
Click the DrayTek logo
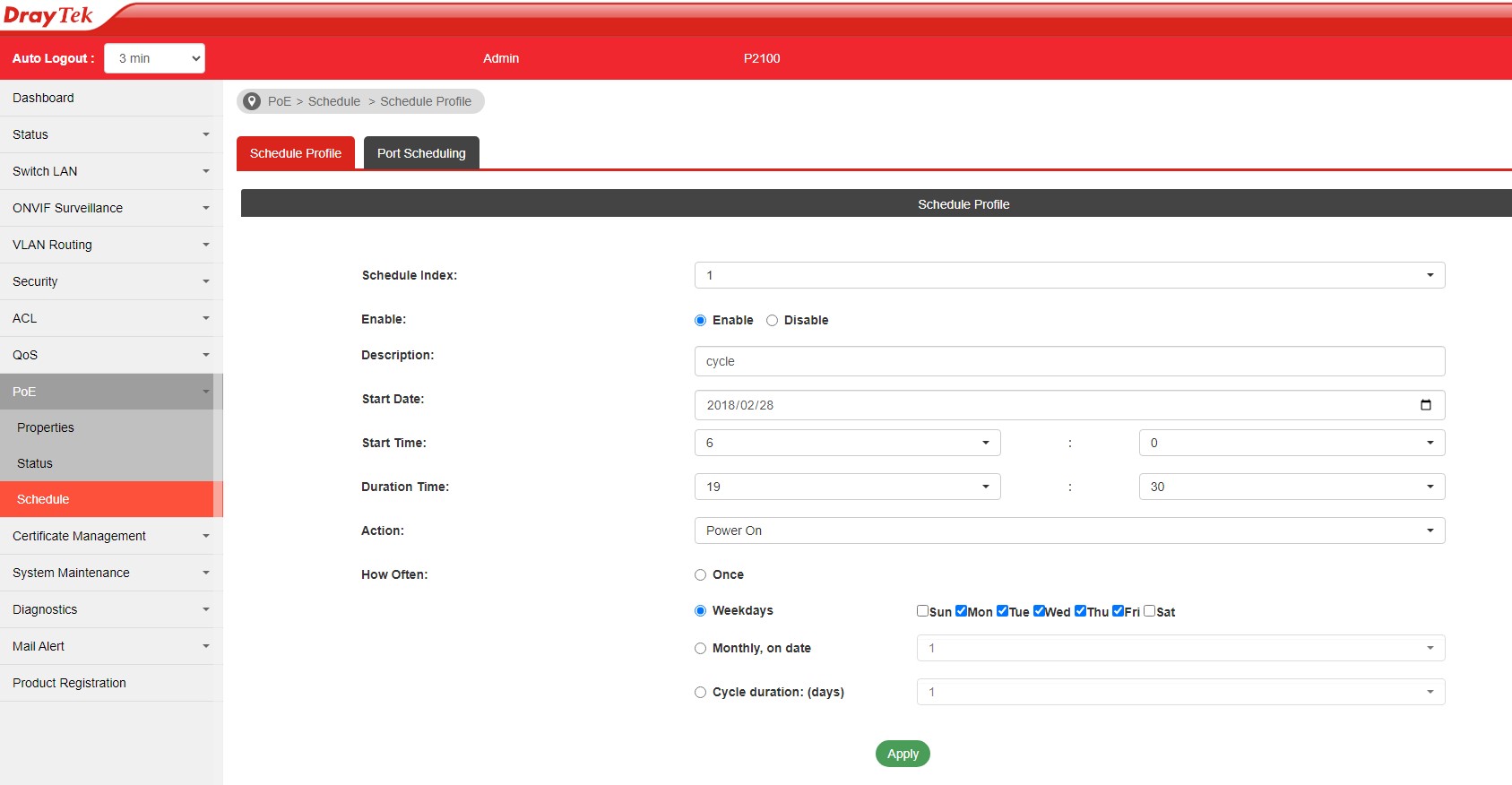[x=48, y=16]
